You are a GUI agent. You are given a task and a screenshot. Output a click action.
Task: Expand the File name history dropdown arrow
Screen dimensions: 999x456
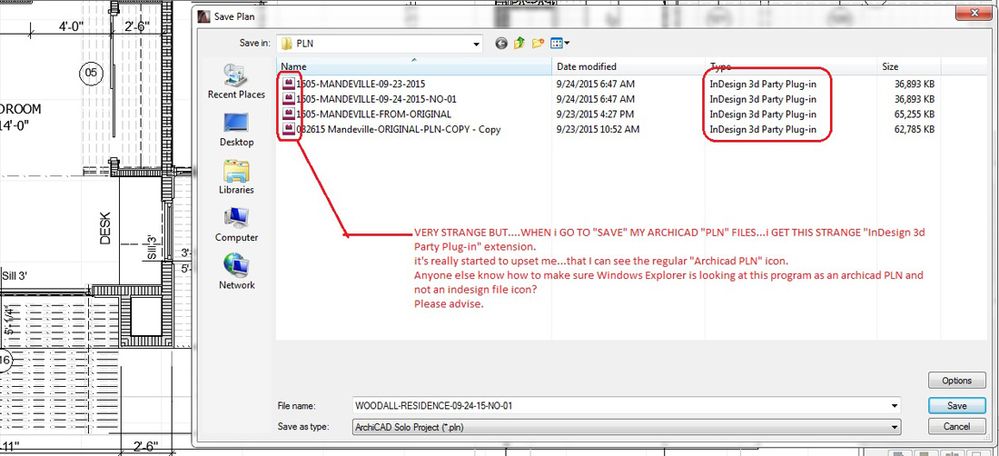tap(895, 405)
